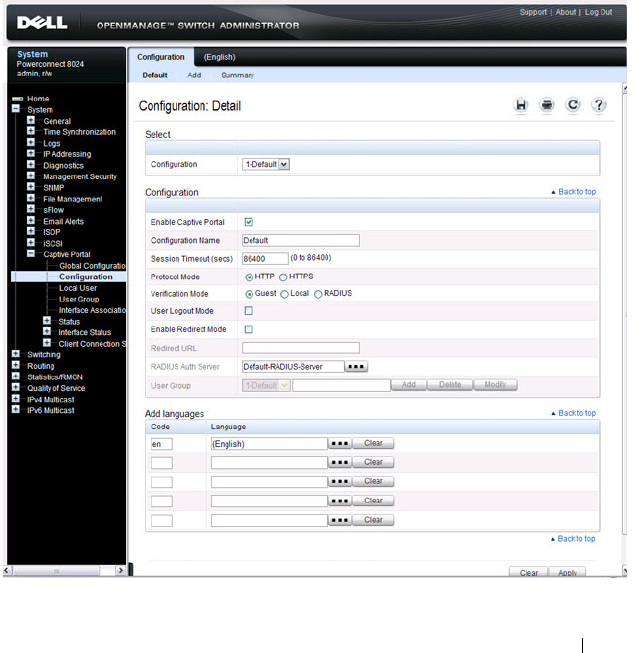This screenshot has height=653, width=641.
Task: Switch to the Configuration tab
Action: point(161,57)
